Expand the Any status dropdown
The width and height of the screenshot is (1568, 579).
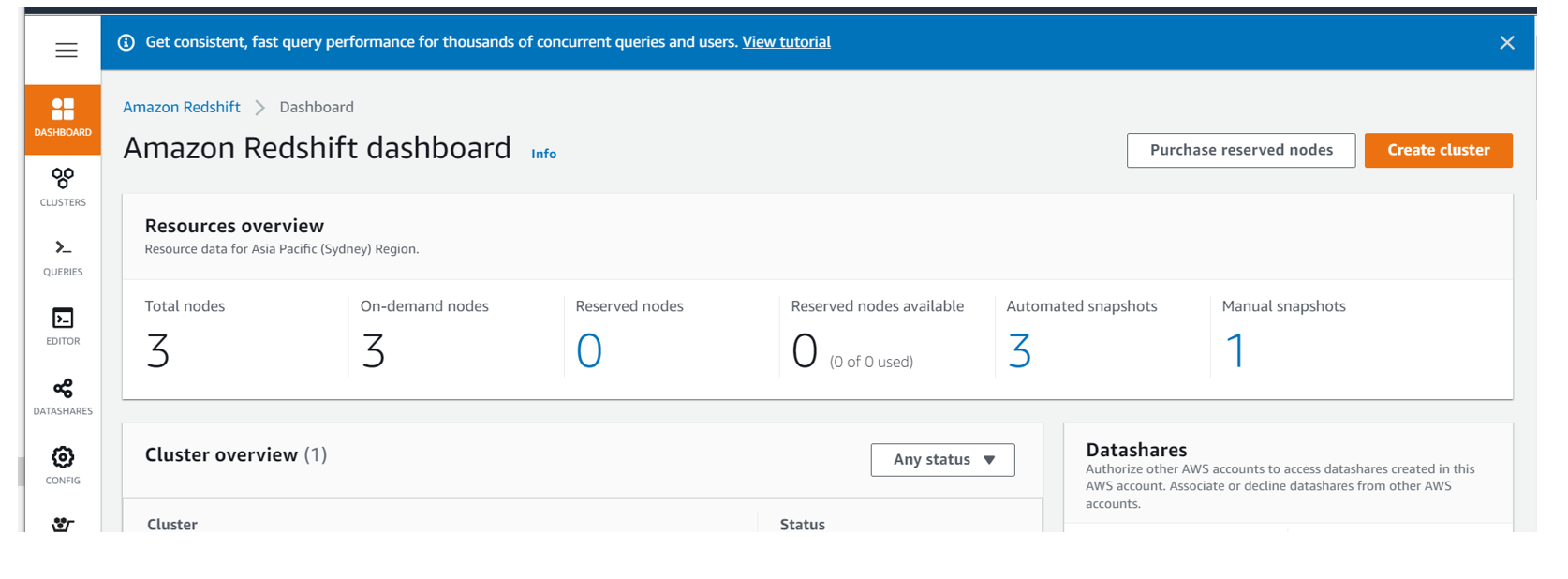pos(942,460)
